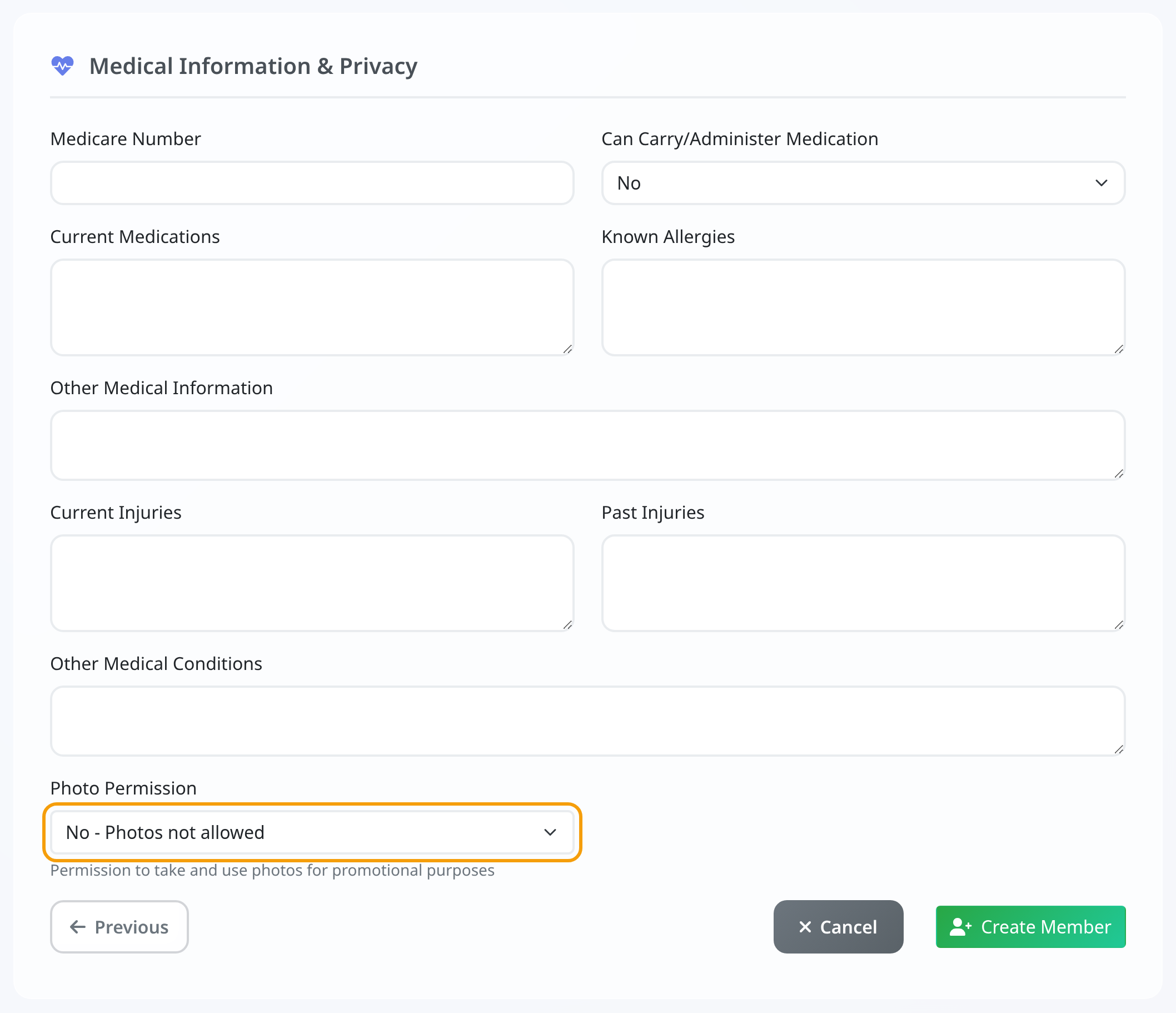Click the resize grip of Other Medical Information
Viewport: 1176px width, 1013px height.
click(1119, 473)
